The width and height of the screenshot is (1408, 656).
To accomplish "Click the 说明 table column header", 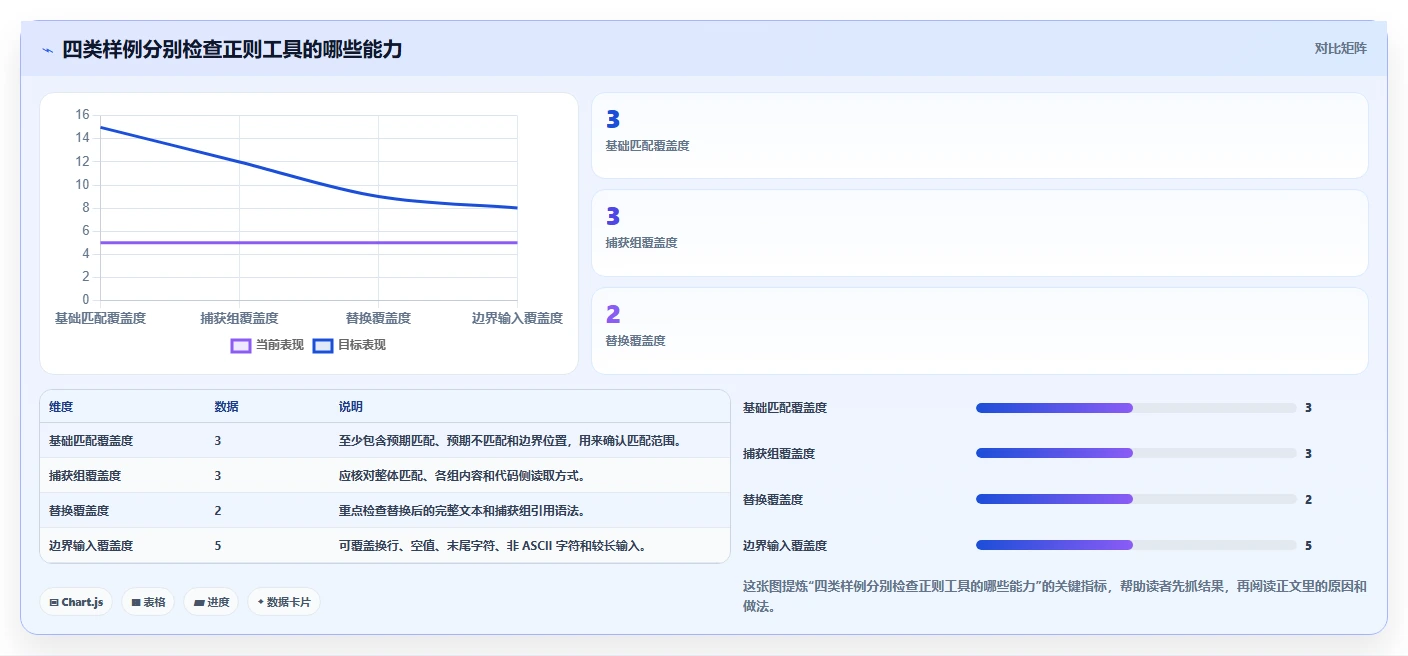I will point(351,407).
